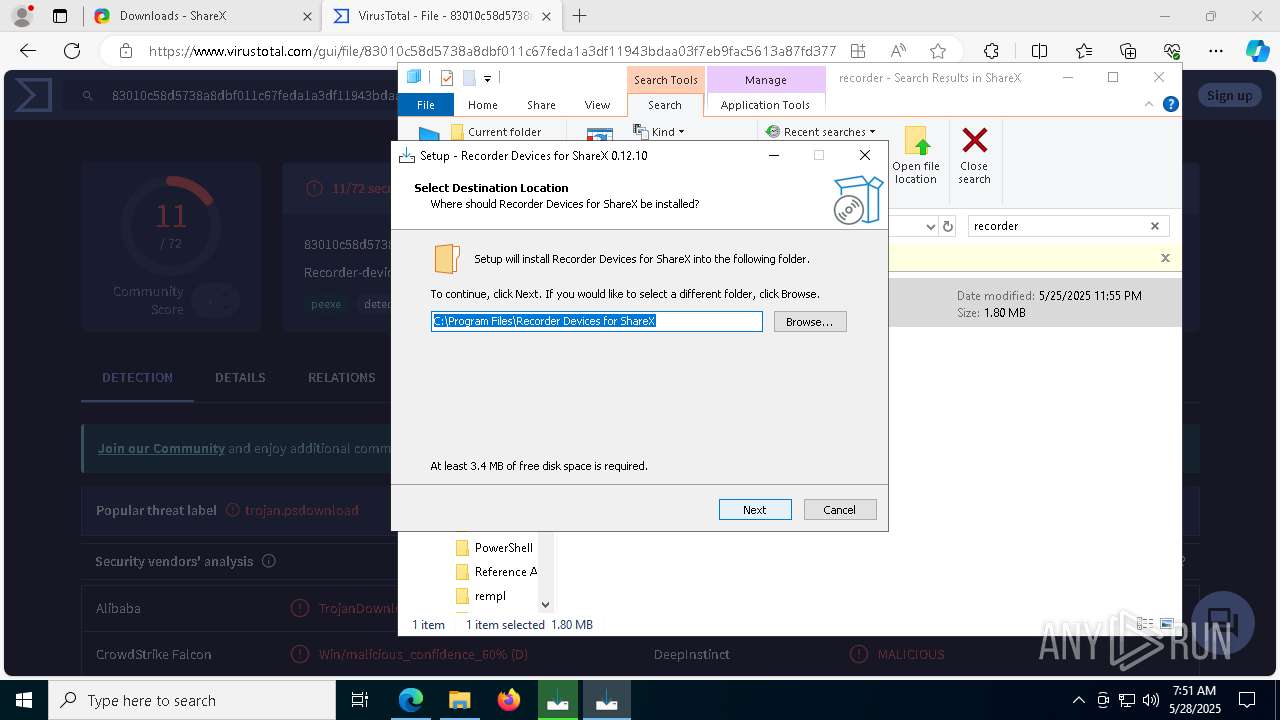Open the Application Tools tab
Screen dimensions: 1280x720
pos(765,105)
